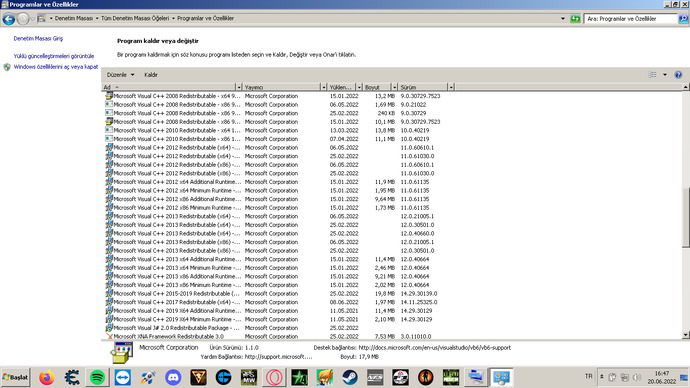Open the Yüklen... column filter dropdown
The image size is (690, 388).
coord(359,87)
